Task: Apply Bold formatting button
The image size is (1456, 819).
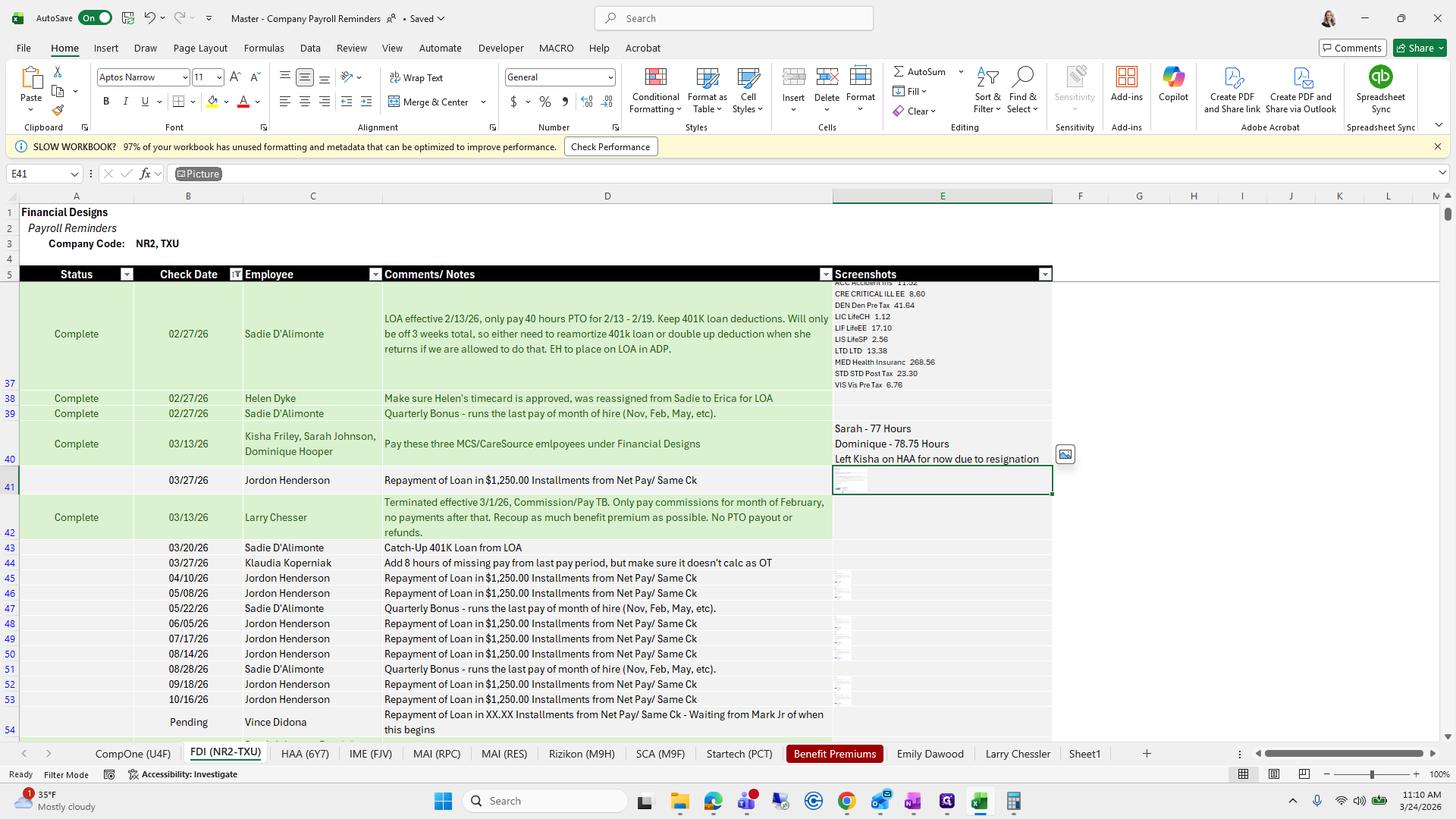Action: (x=106, y=102)
